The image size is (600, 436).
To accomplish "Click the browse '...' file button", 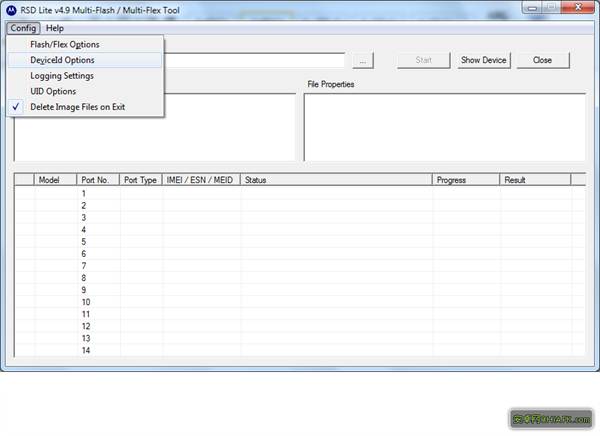I will [363, 60].
